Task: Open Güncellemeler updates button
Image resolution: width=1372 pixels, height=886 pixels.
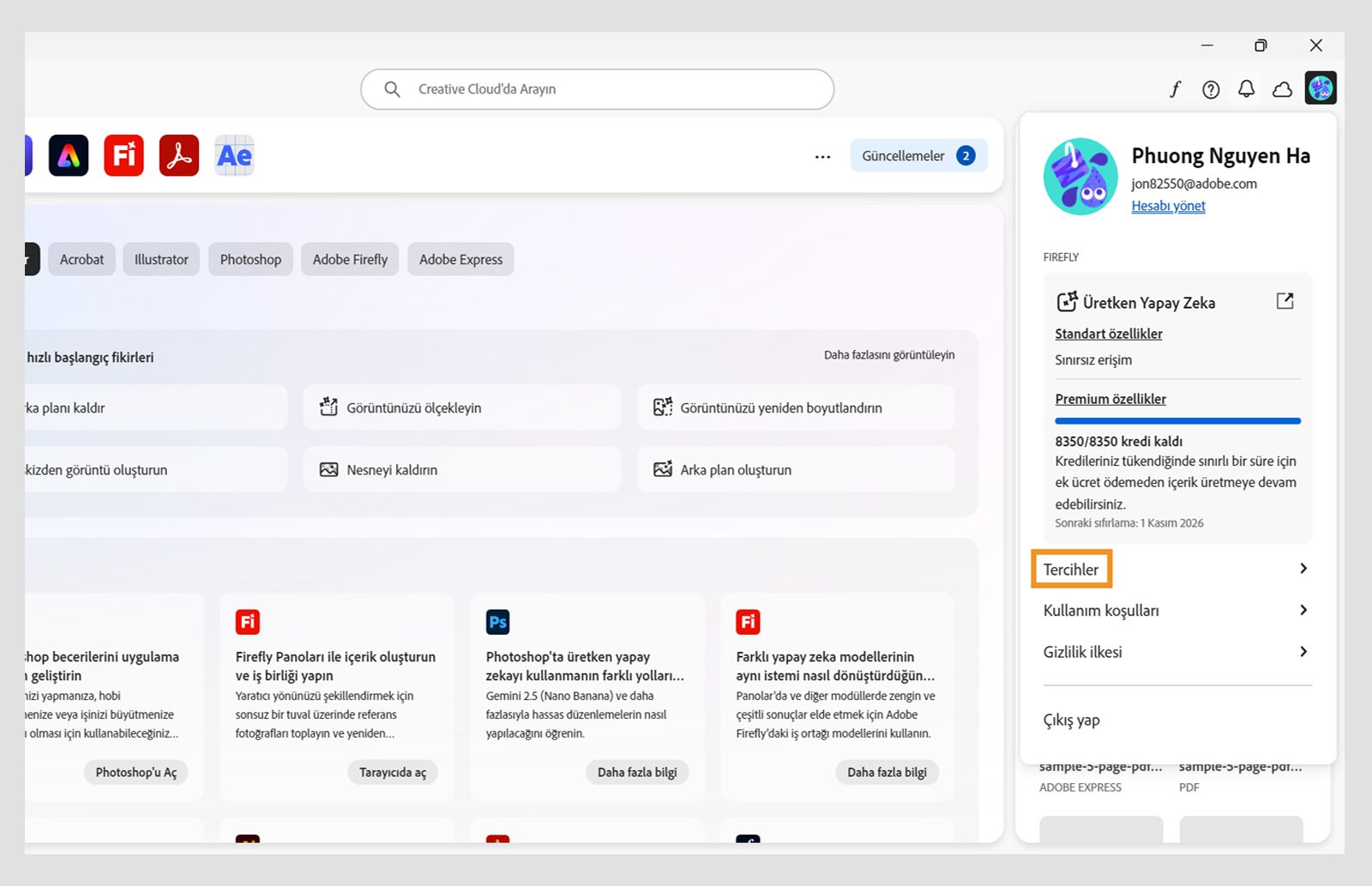Action: (918, 156)
